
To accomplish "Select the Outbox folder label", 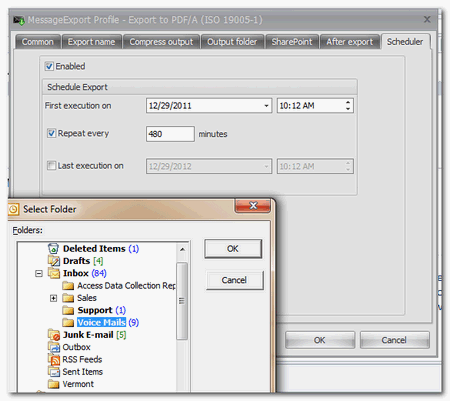I will pyautogui.click(x=76, y=347).
